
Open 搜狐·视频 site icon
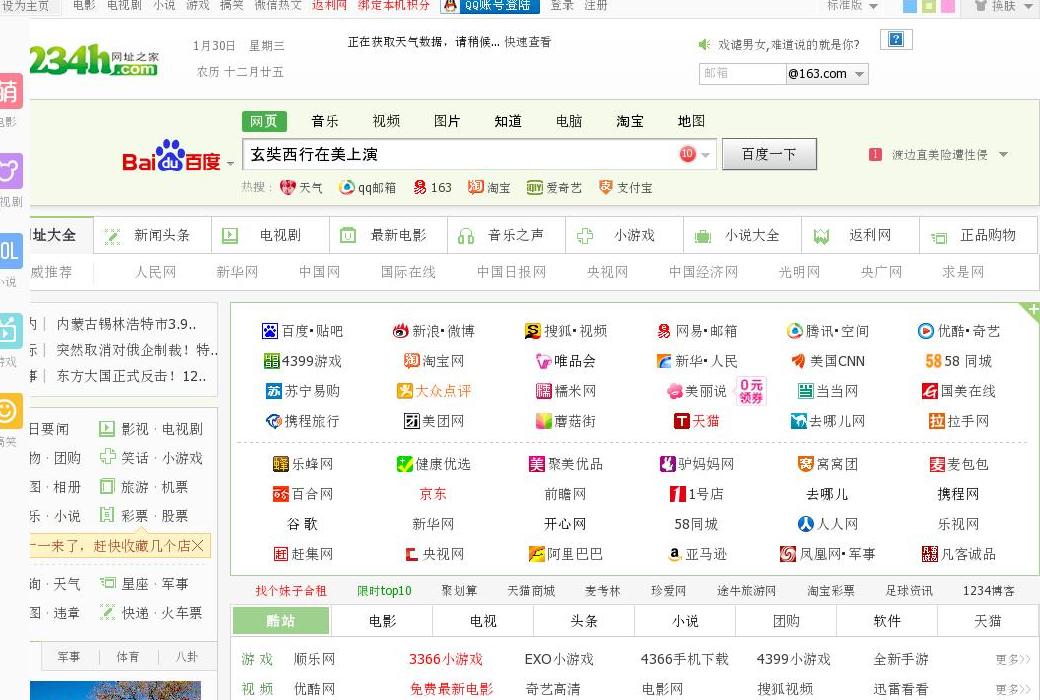click(533, 331)
